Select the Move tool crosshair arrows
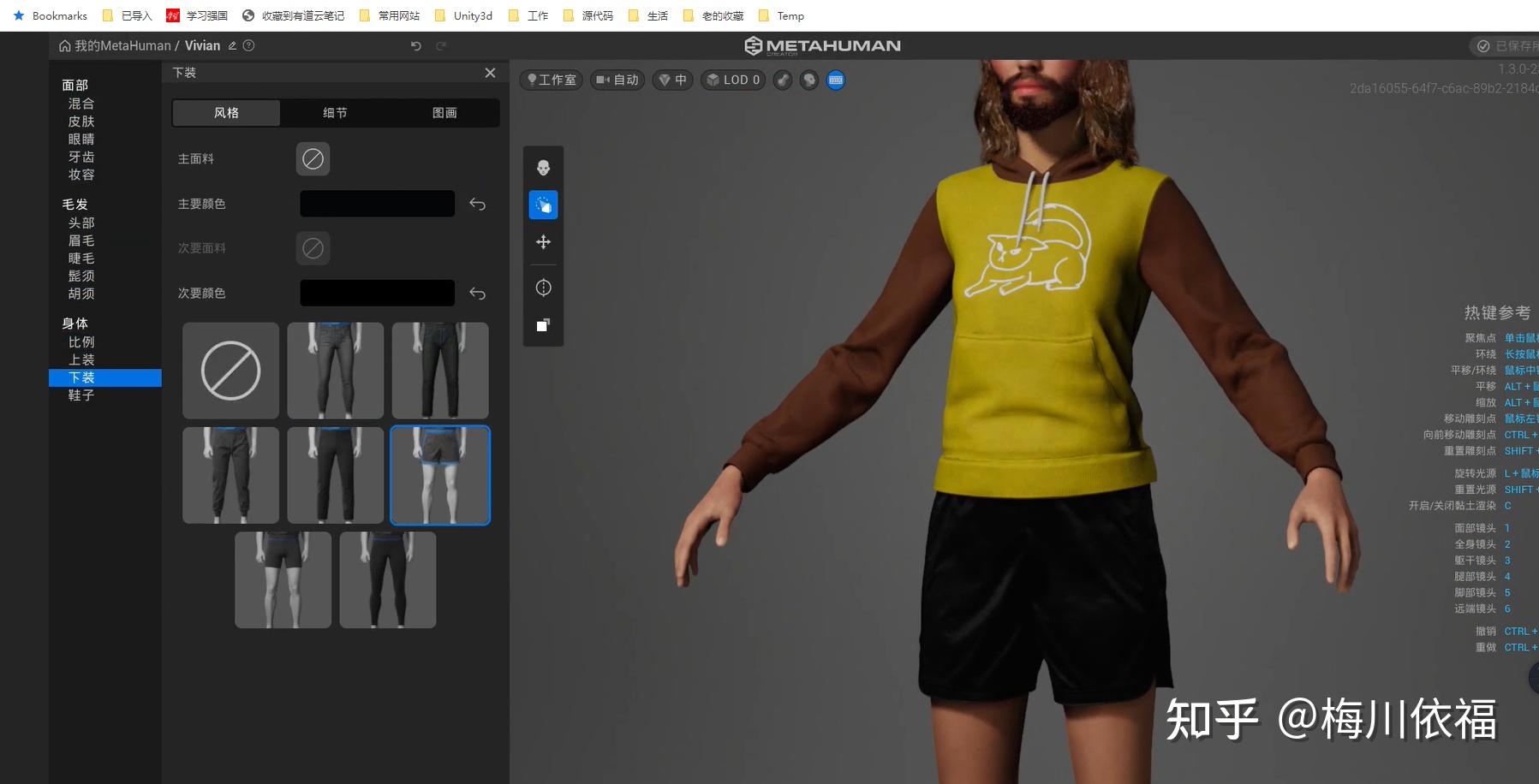1539x784 pixels. pyautogui.click(x=543, y=242)
